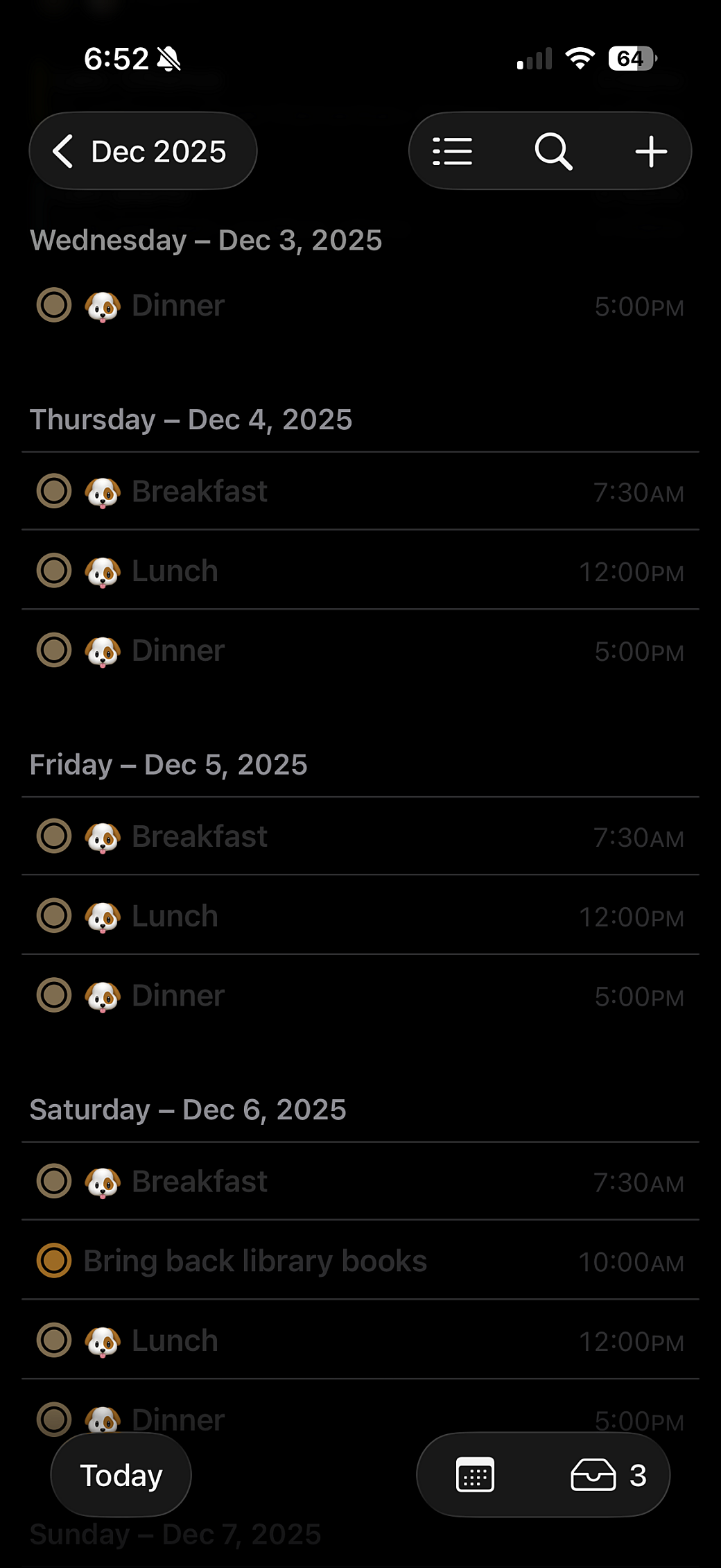Image resolution: width=721 pixels, height=1568 pixels.
Task: Tap the Wi-Fi status icon
Action: [x=580, y=58]
